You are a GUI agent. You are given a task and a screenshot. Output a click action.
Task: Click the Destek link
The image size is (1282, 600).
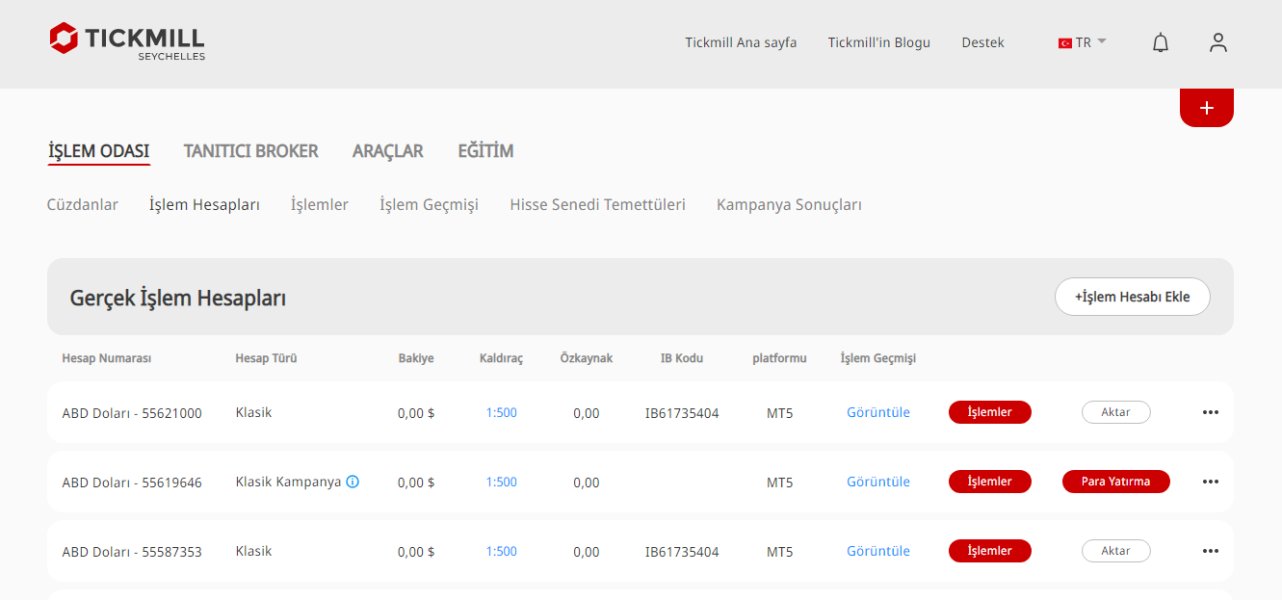[x=983, y=43]
